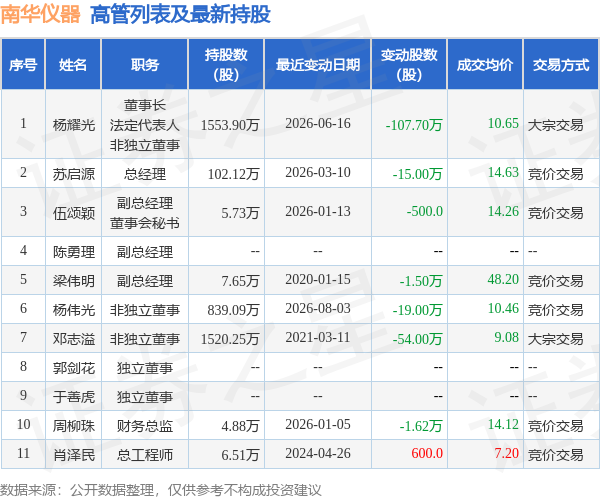Image resolution: width=600 pixels, height=499 pixels.
Task: Click the 南华仪器 title text
Action: (40, 15)
